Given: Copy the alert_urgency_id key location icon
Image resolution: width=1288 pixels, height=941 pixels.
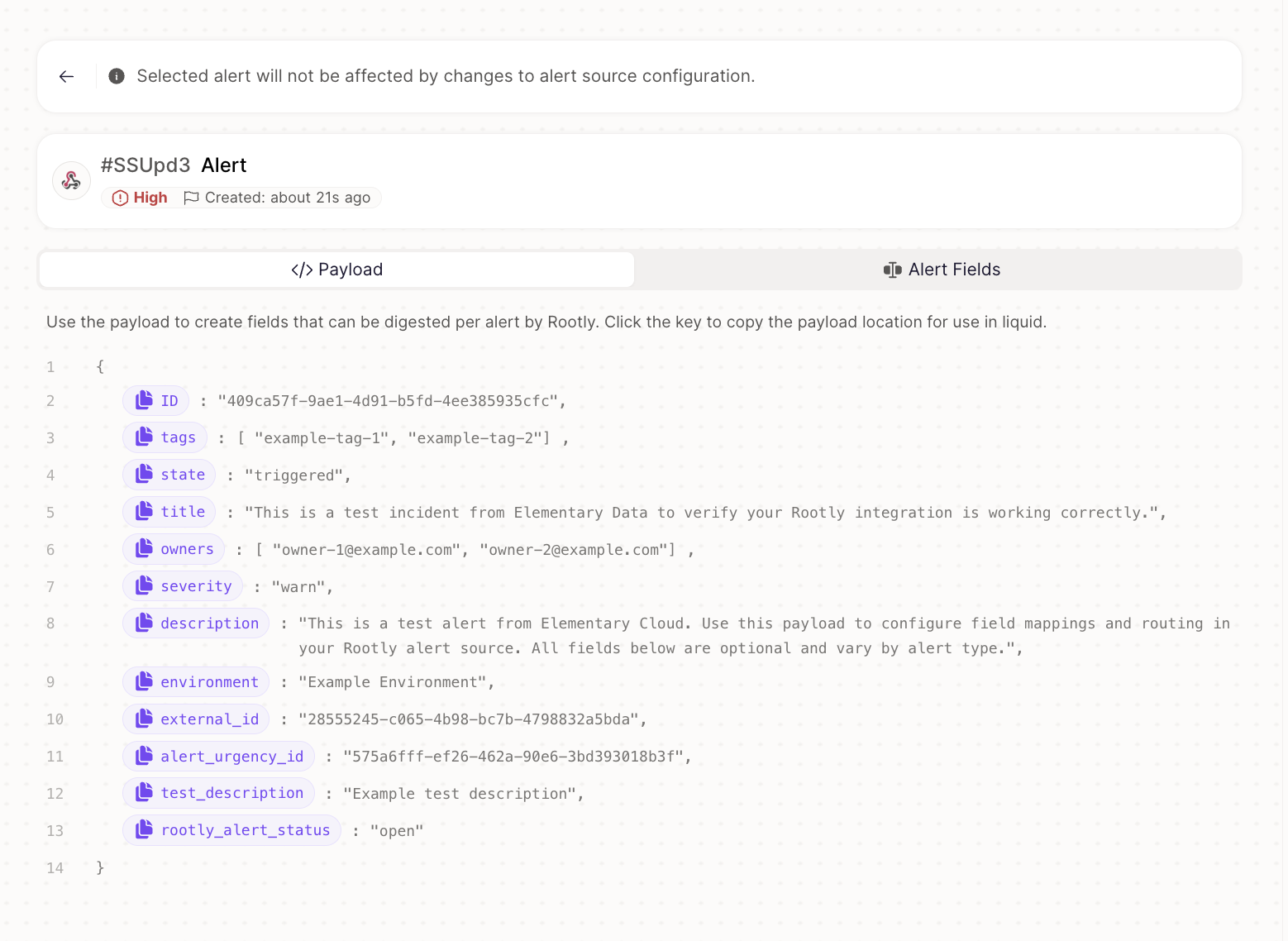Looking at the screenshot, I should click(145, 756).
